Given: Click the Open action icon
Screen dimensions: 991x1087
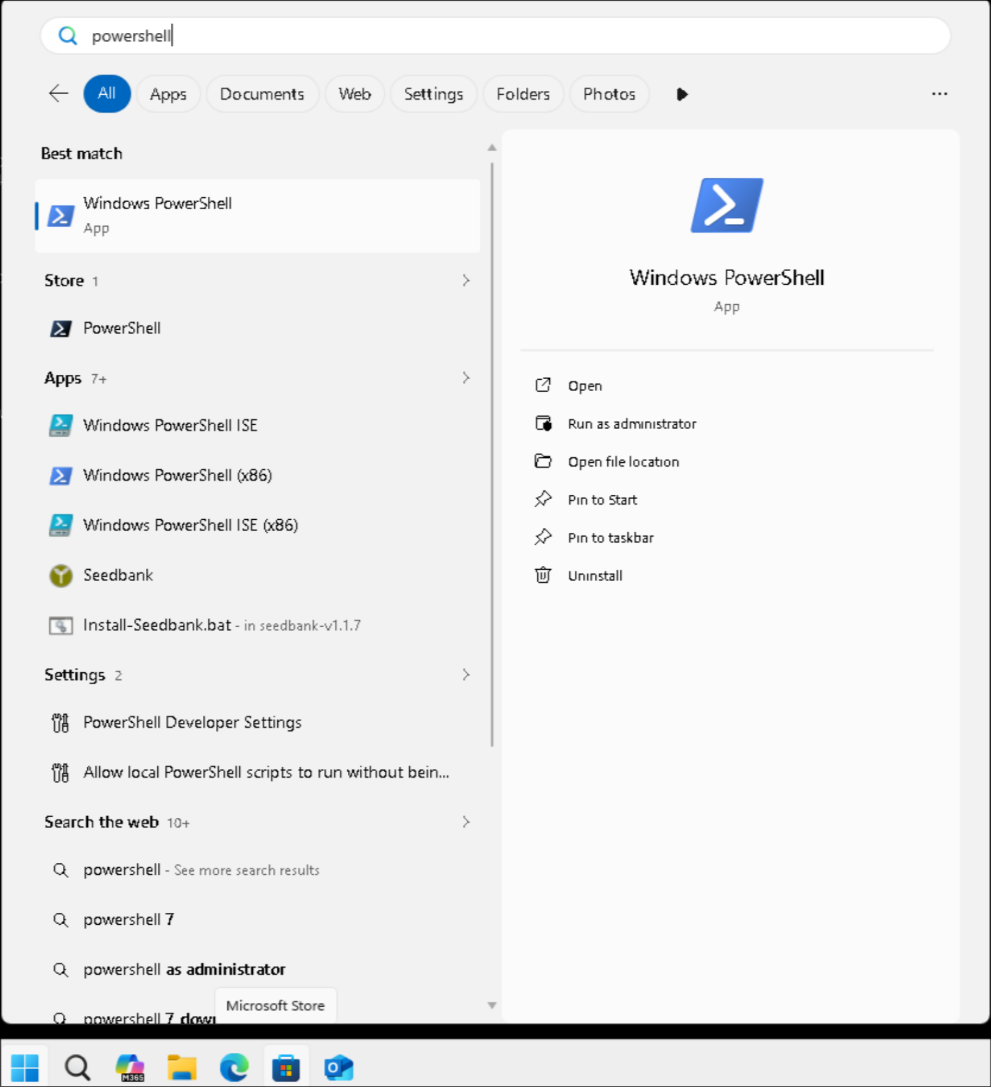Looking at the screenshot, I should (x=543, y=385).
